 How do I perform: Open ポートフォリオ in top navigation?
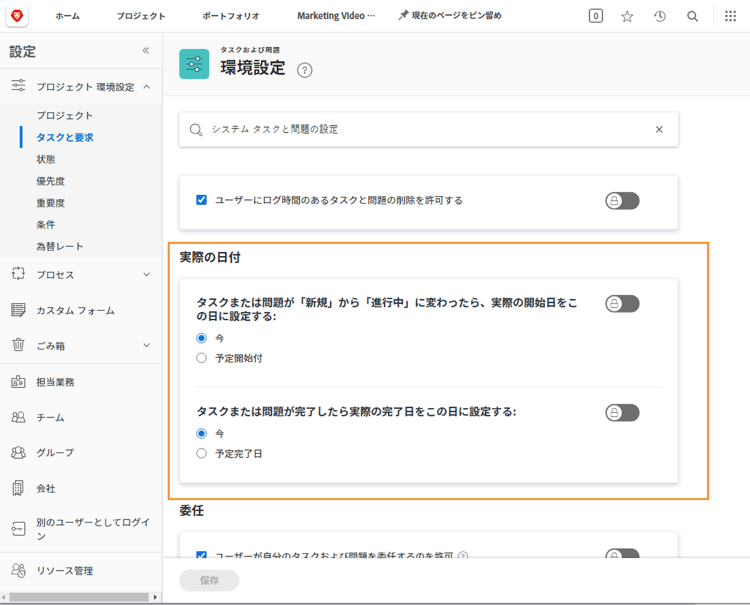pos(231,16)
